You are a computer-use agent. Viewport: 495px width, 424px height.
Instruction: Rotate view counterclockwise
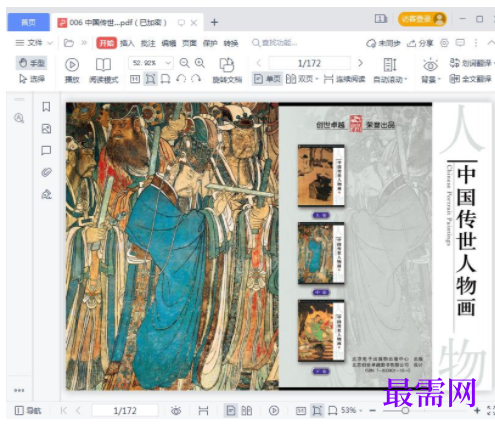(181, 79)
